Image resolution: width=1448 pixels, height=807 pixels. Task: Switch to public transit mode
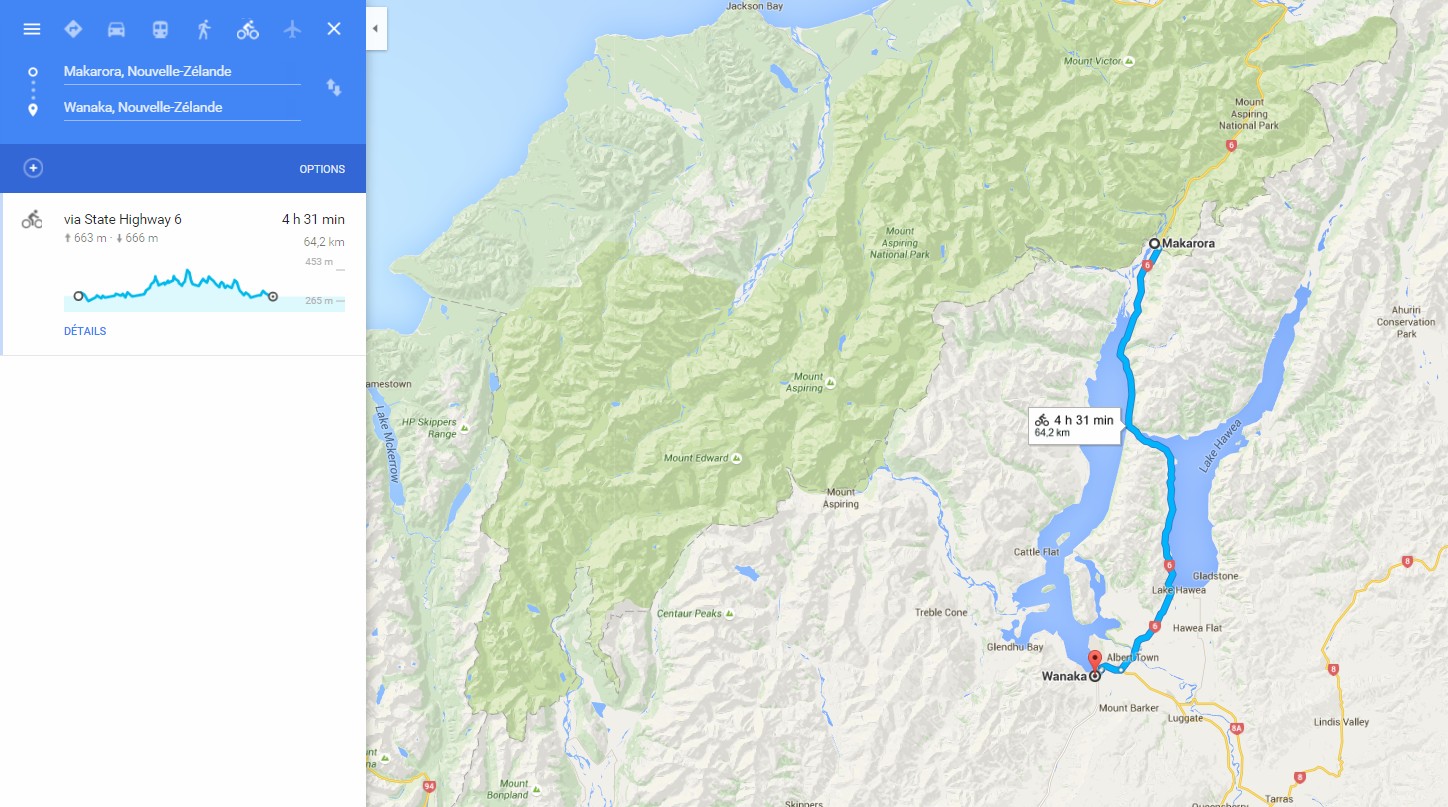160,29
